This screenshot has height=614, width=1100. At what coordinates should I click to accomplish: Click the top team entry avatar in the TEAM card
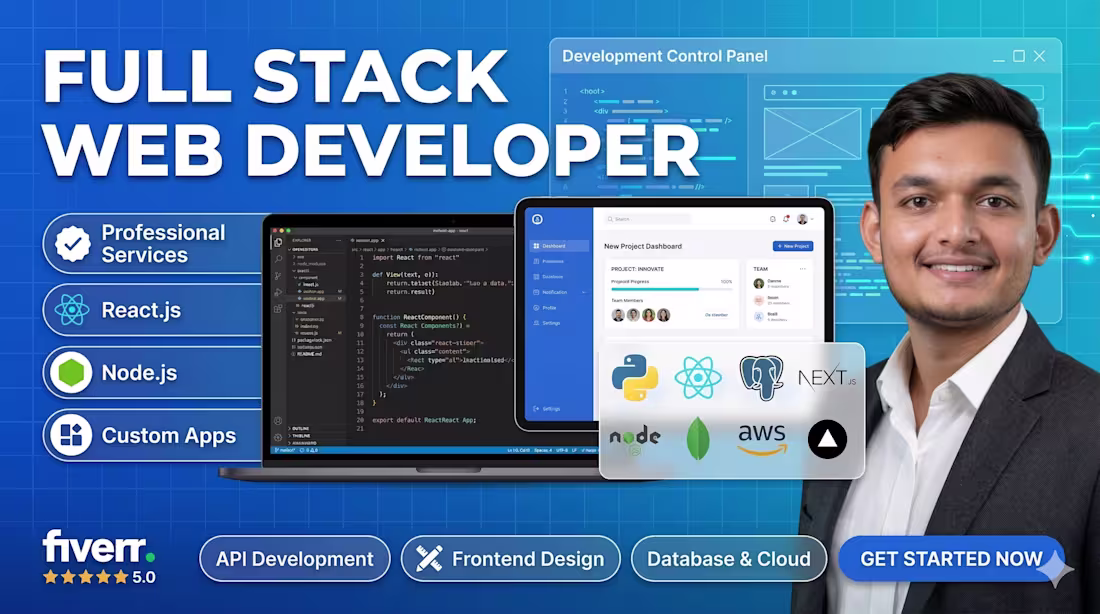(758, 283)
